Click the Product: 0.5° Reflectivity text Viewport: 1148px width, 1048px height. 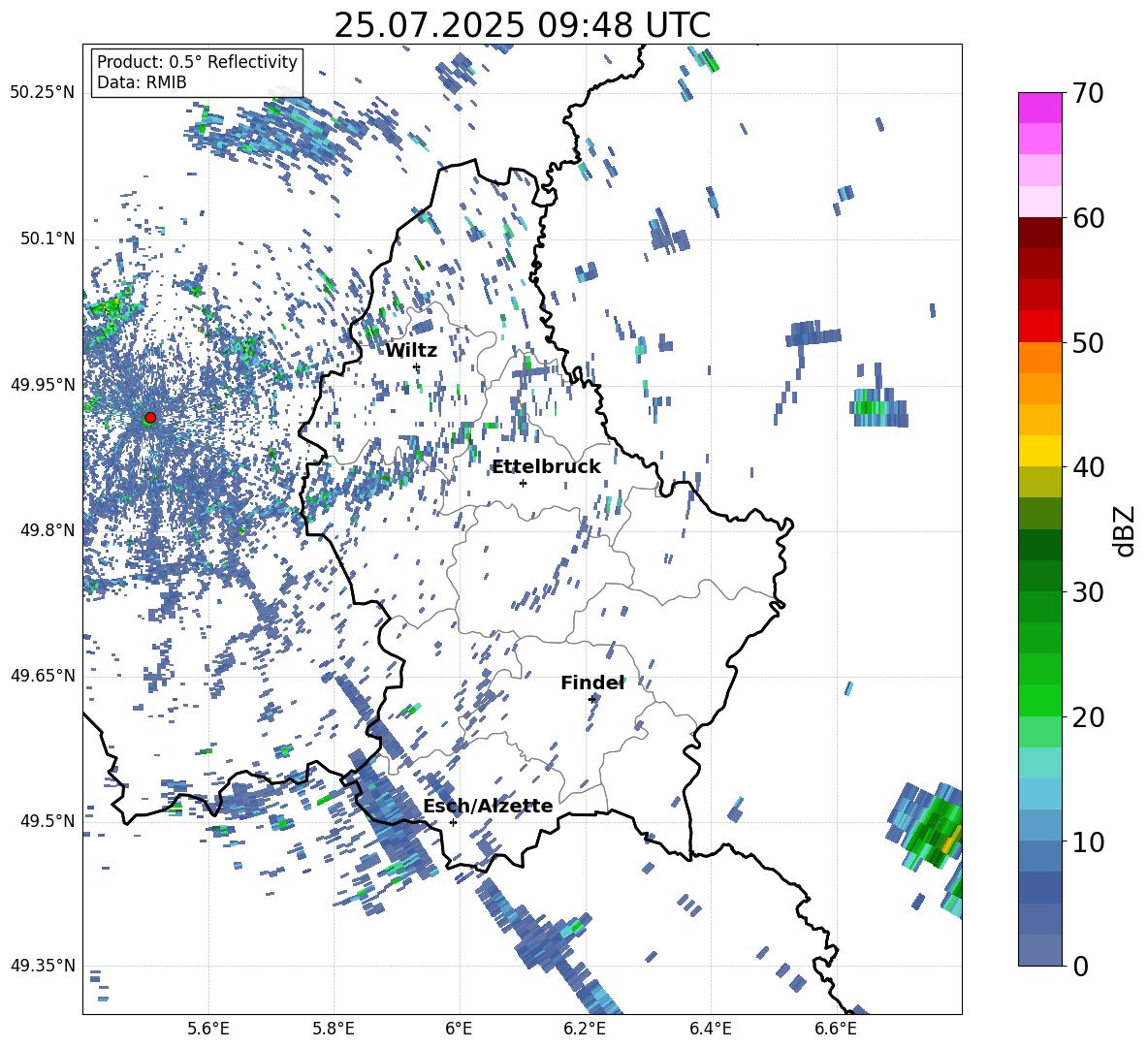(197, 62)
